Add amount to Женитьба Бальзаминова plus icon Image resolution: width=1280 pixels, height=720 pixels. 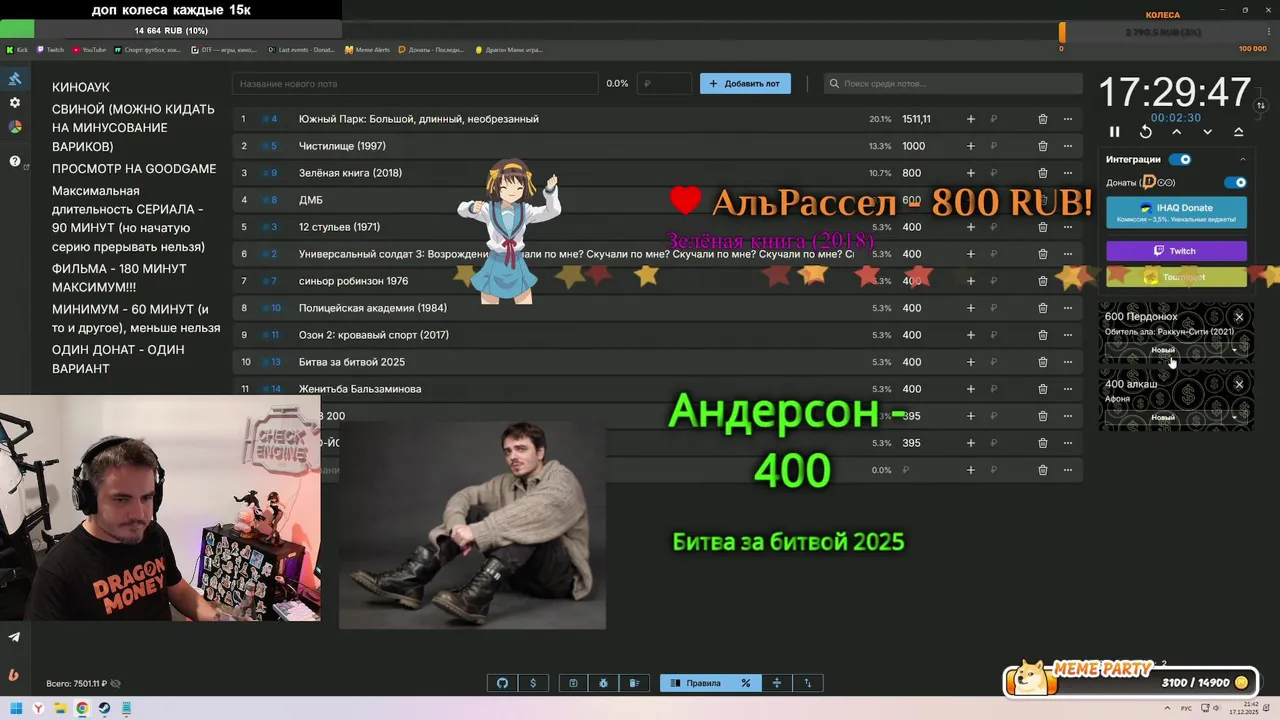click(x=970, y=389)
